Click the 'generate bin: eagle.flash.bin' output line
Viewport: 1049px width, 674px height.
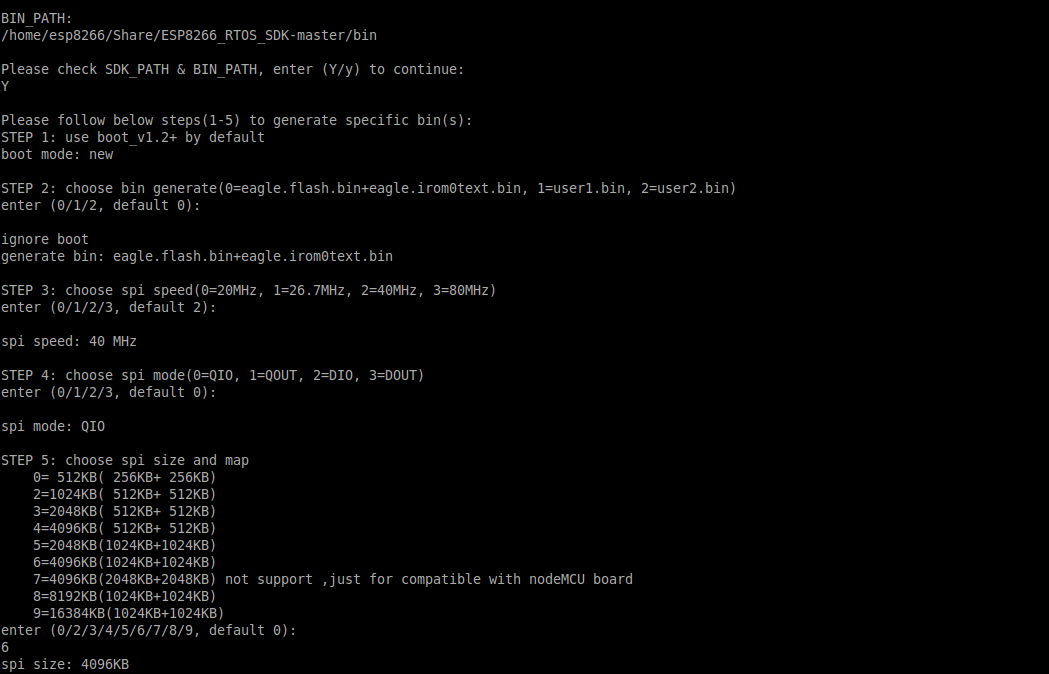click(197, 256)
